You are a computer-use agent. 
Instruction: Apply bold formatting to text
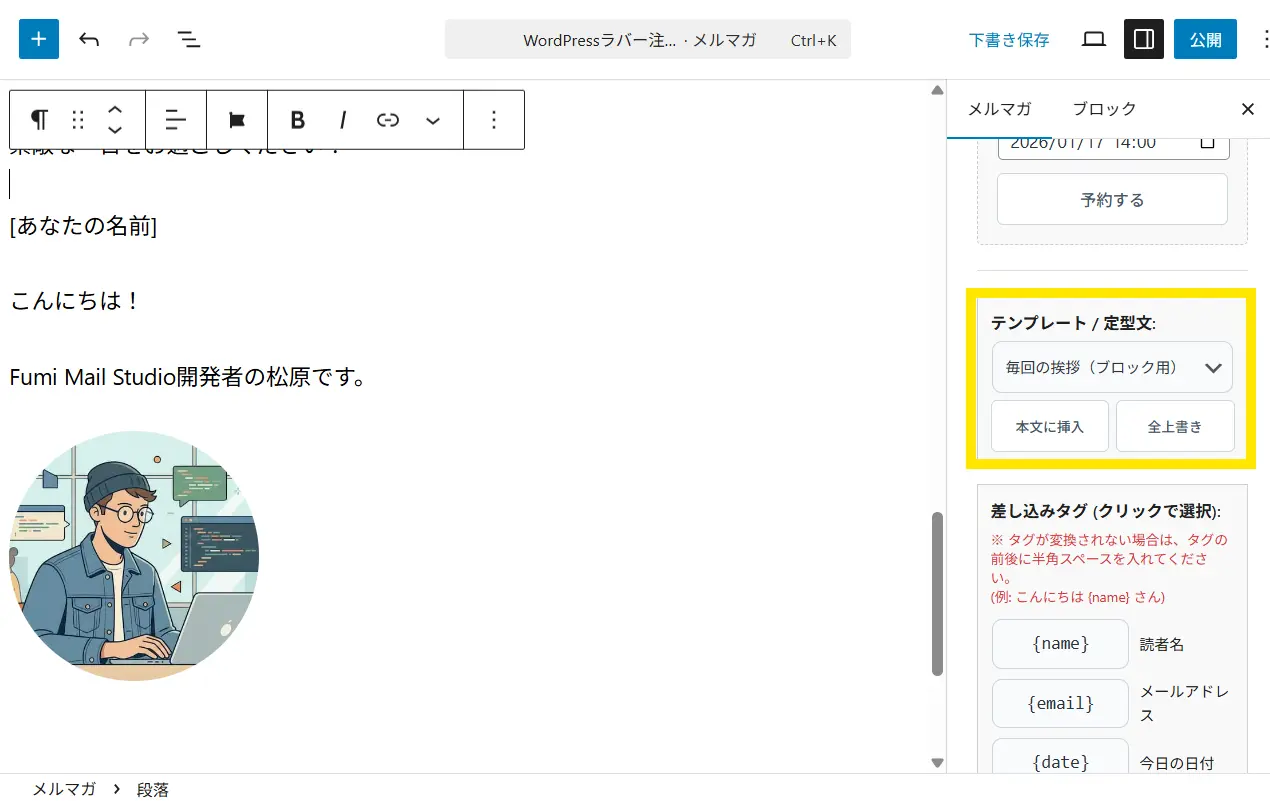[x=297, y=120]
